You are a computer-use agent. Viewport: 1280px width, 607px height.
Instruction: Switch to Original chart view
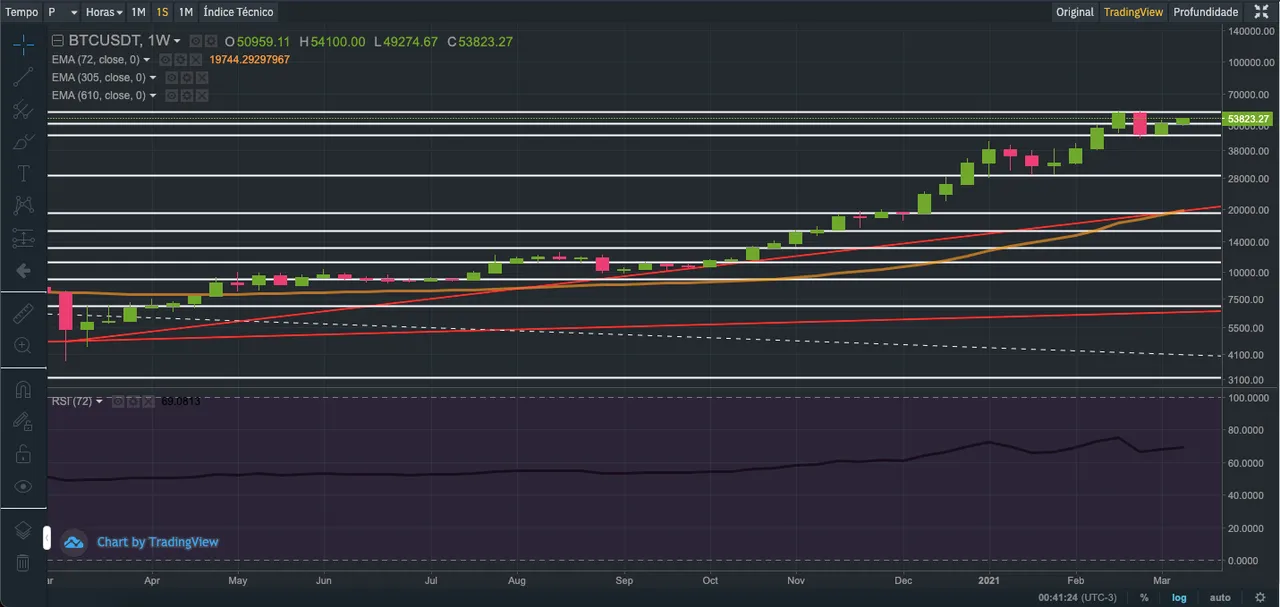[1075, 12]
